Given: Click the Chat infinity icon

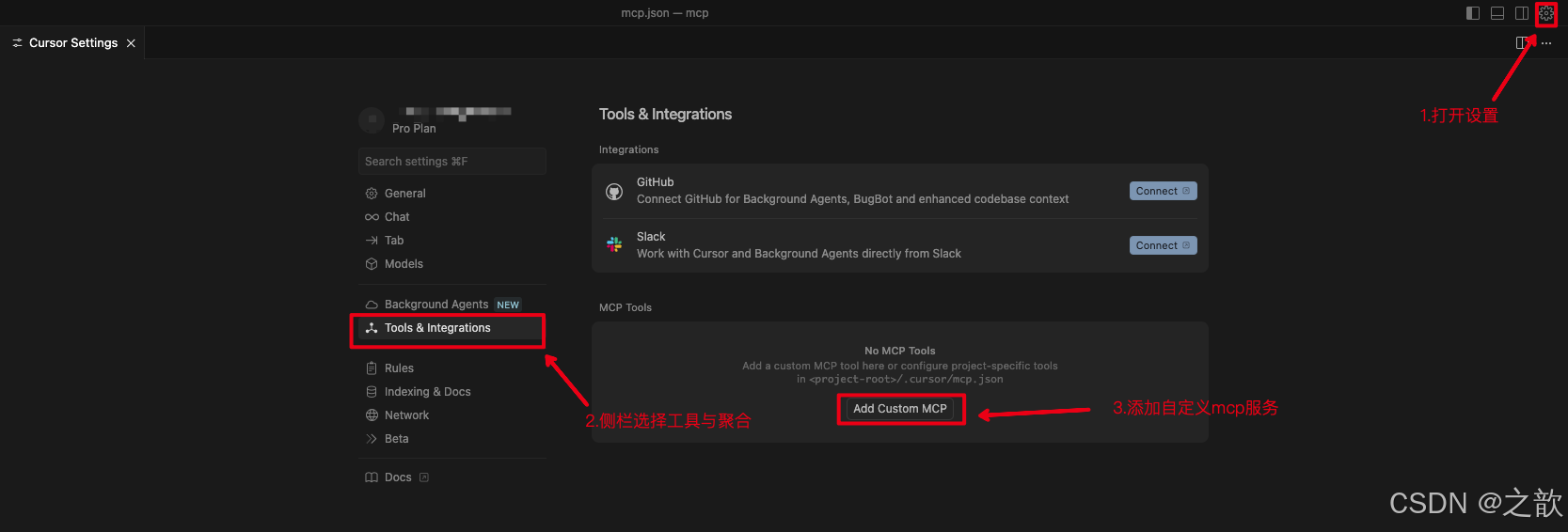Looking at the screenshot, I should pos(372,217).
